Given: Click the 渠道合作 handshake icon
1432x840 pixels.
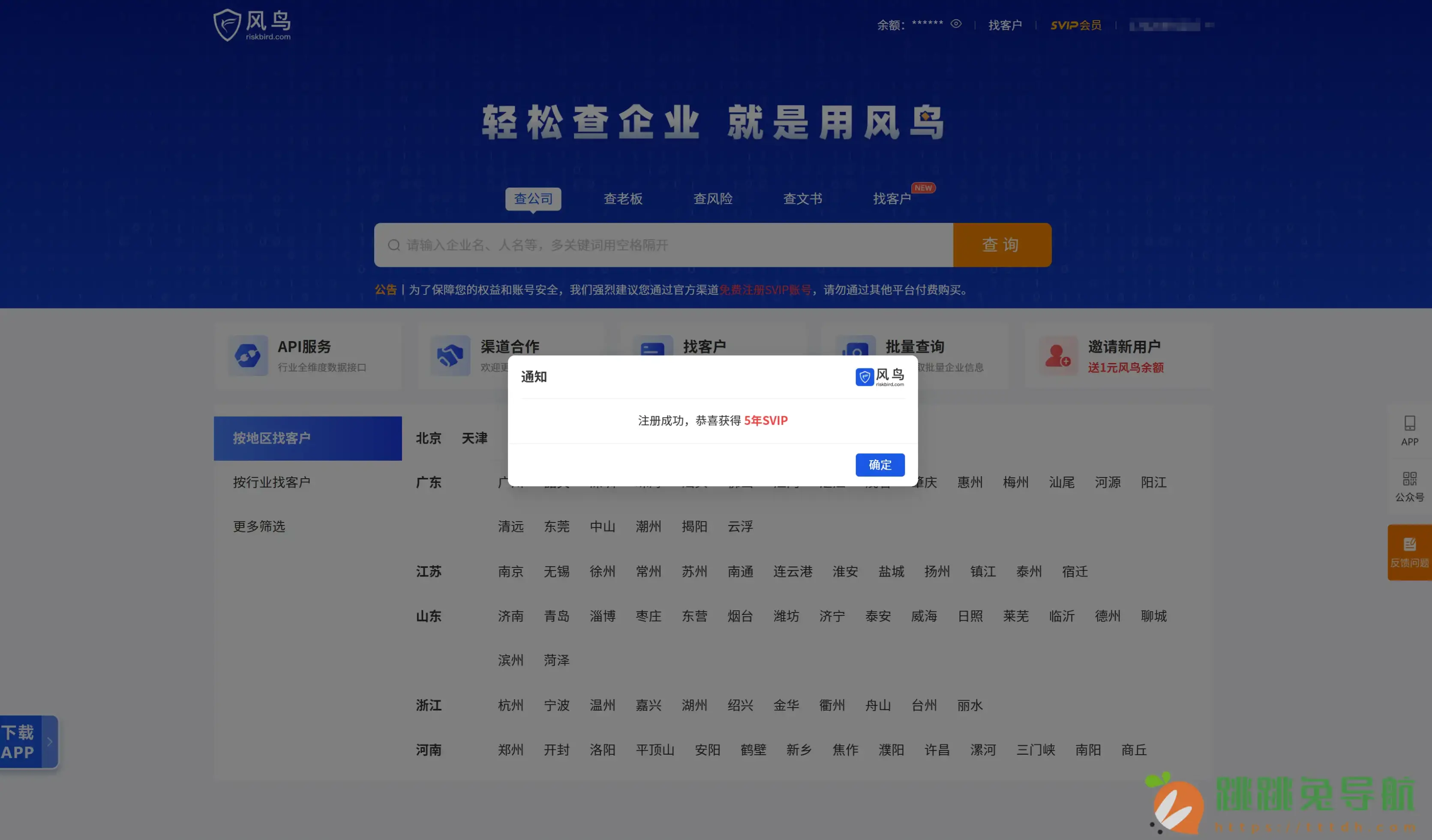Looking at the screenshot, I should pos(450,356).
